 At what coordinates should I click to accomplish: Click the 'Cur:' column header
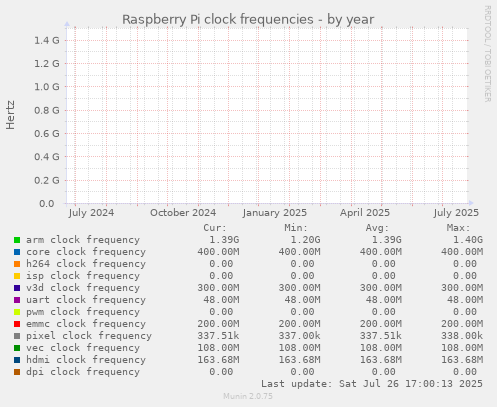point(215,228)
